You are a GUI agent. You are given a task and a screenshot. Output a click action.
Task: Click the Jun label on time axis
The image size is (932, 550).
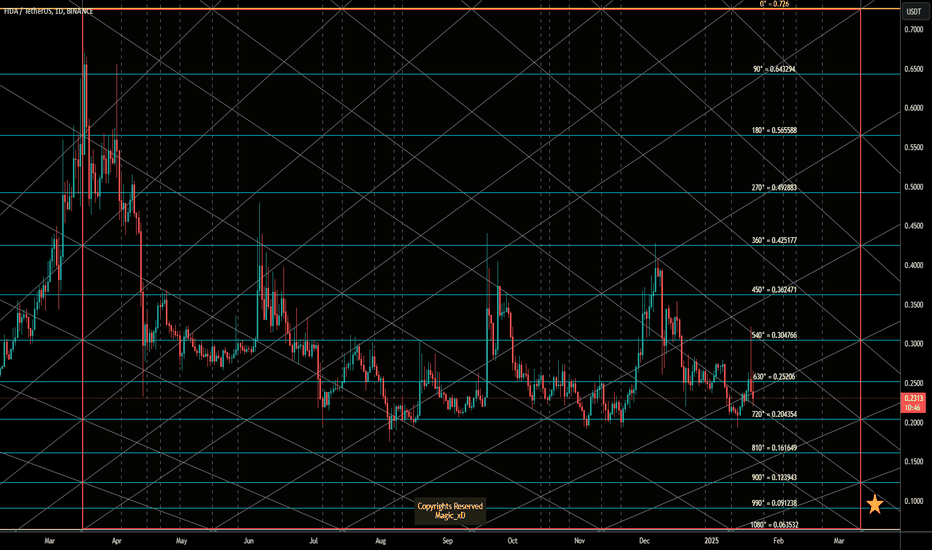(249, 541)
